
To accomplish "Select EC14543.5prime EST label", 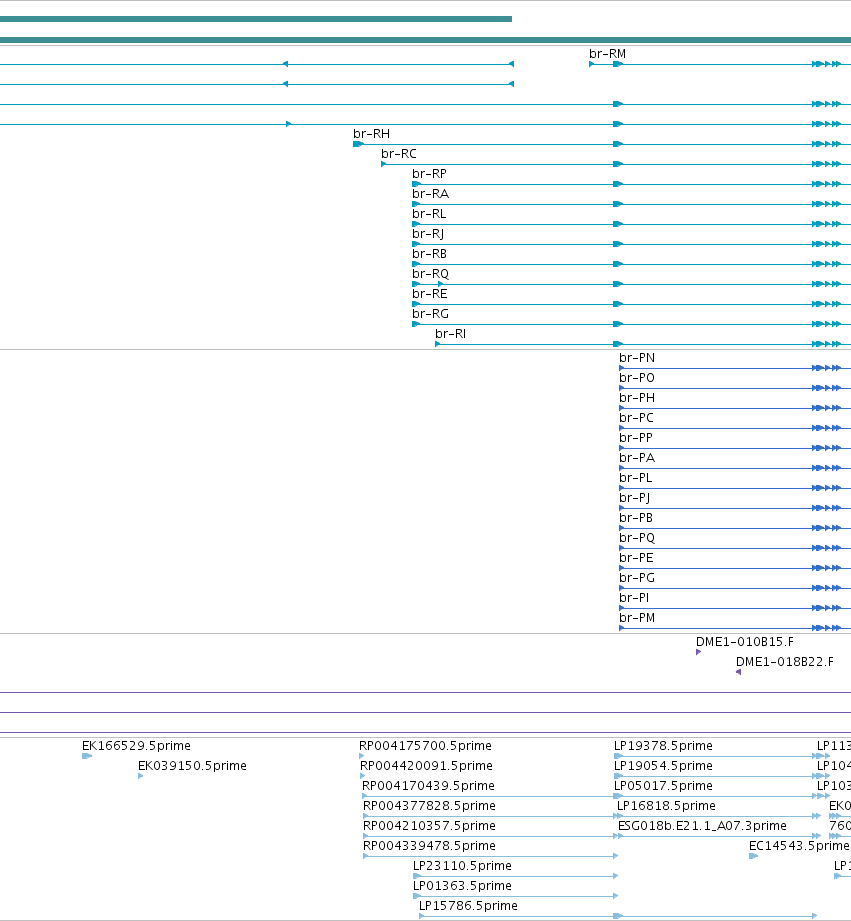I will coord(799,845).
